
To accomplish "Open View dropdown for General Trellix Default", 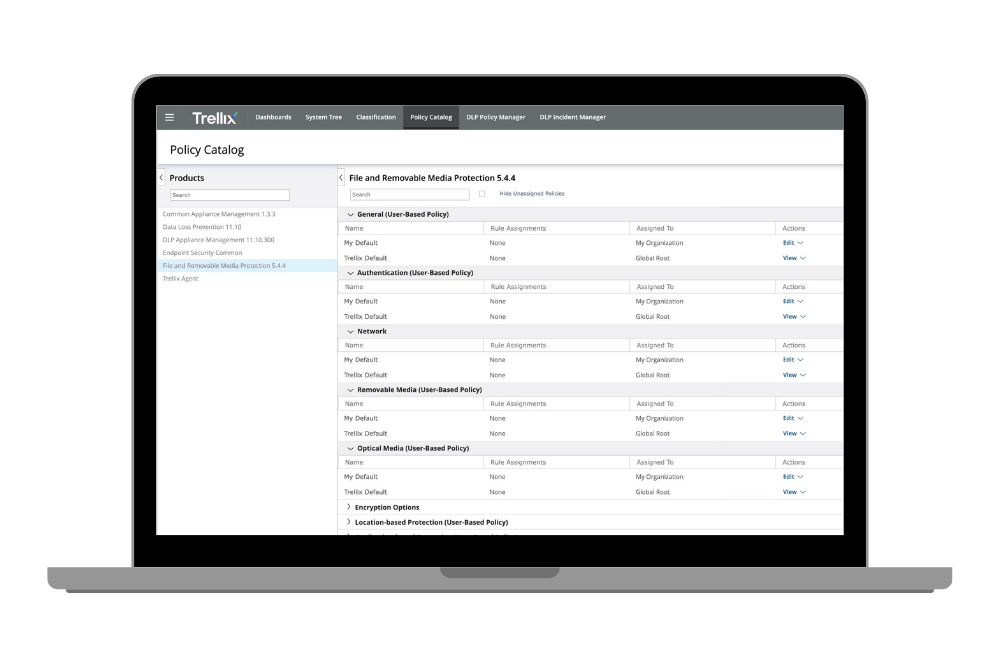I will [794, 258].
